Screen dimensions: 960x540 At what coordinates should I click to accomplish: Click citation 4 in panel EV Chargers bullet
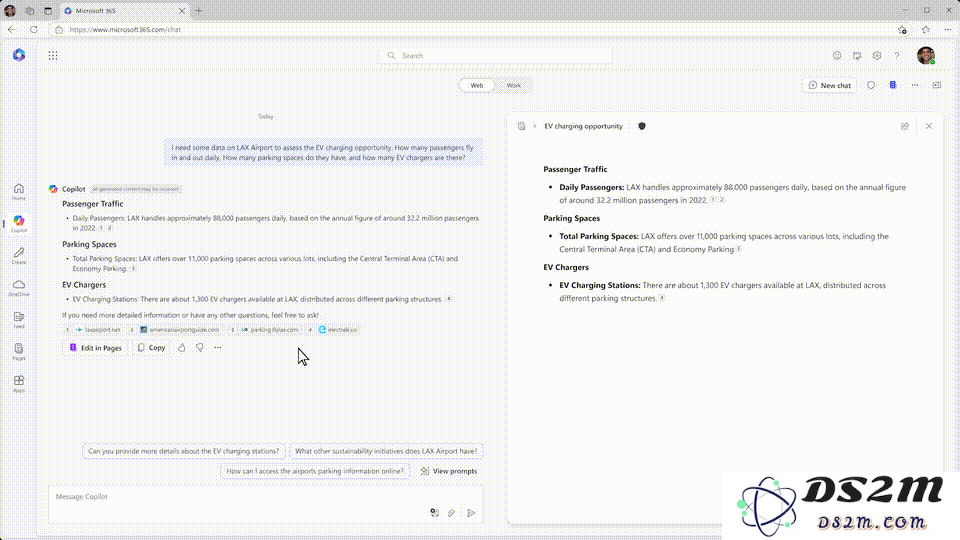[x=662, y=298]
